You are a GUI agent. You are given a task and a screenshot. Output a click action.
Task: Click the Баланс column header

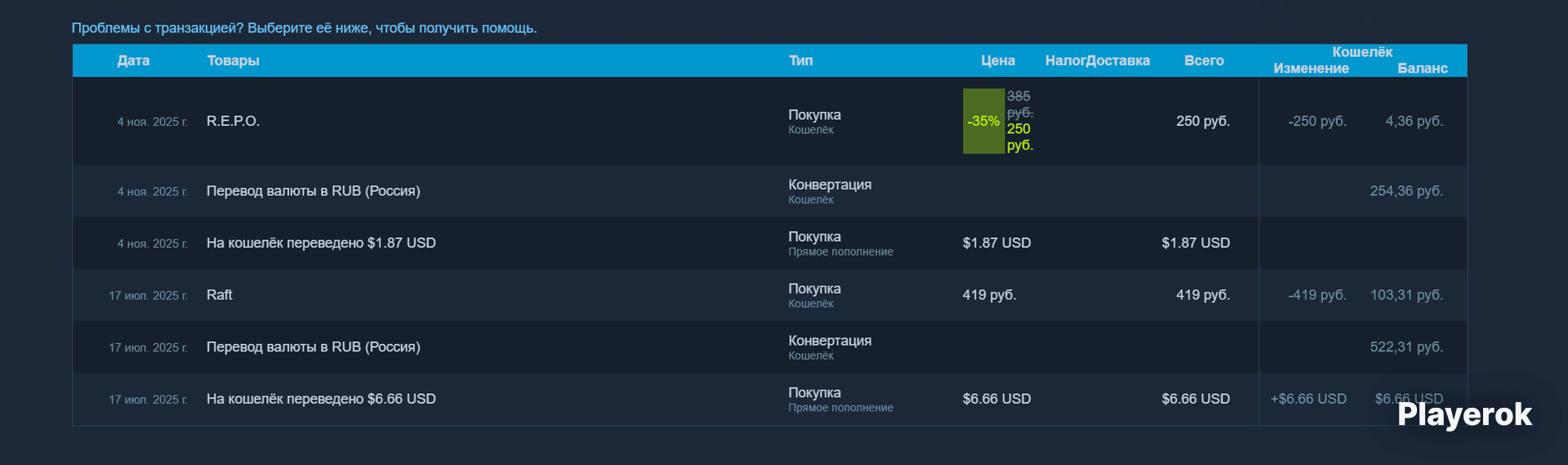tap(1422, 69)
